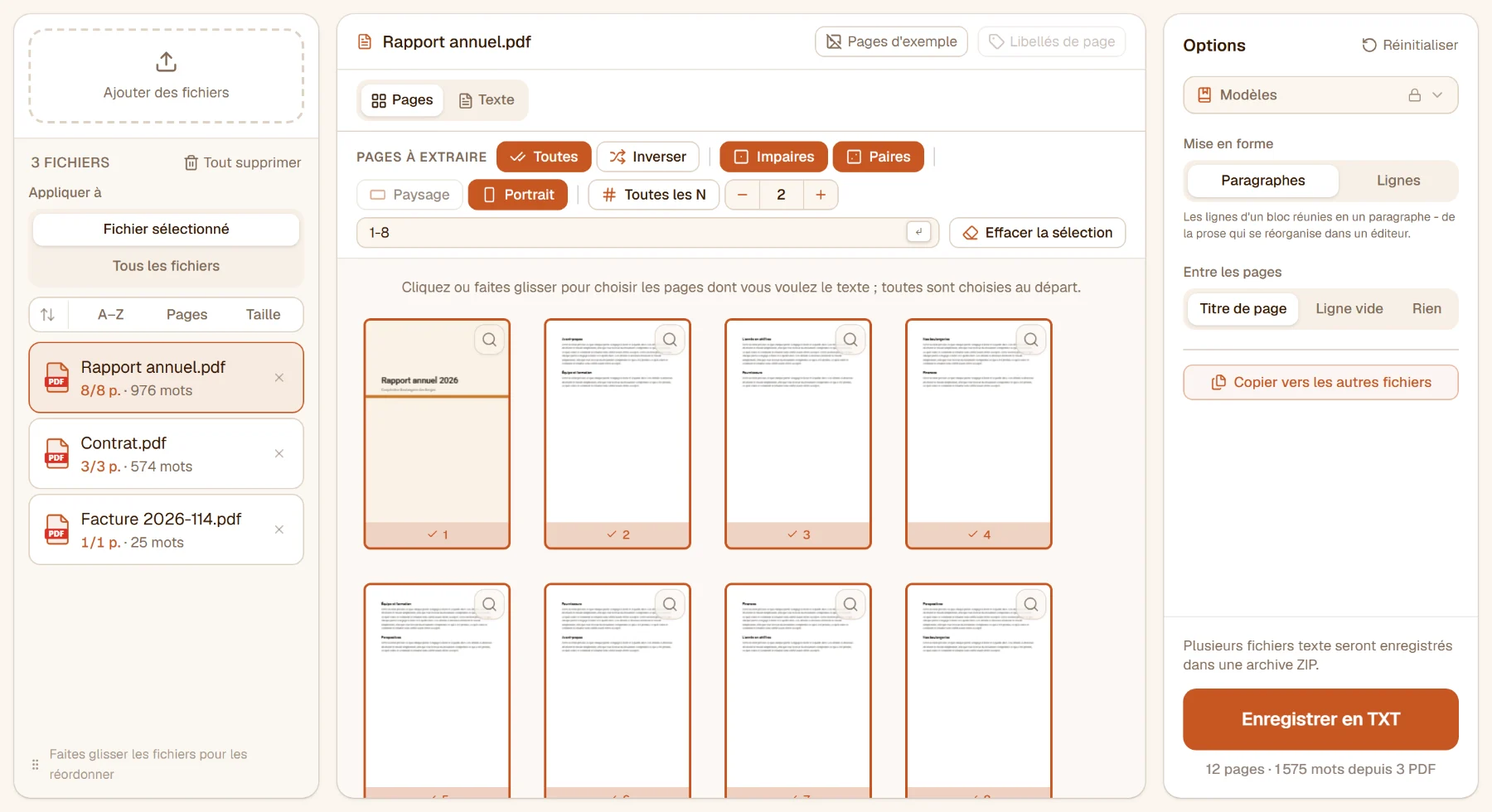
Task: Toggle sort direction arrows icon
Action: click(x=48, y=315)
